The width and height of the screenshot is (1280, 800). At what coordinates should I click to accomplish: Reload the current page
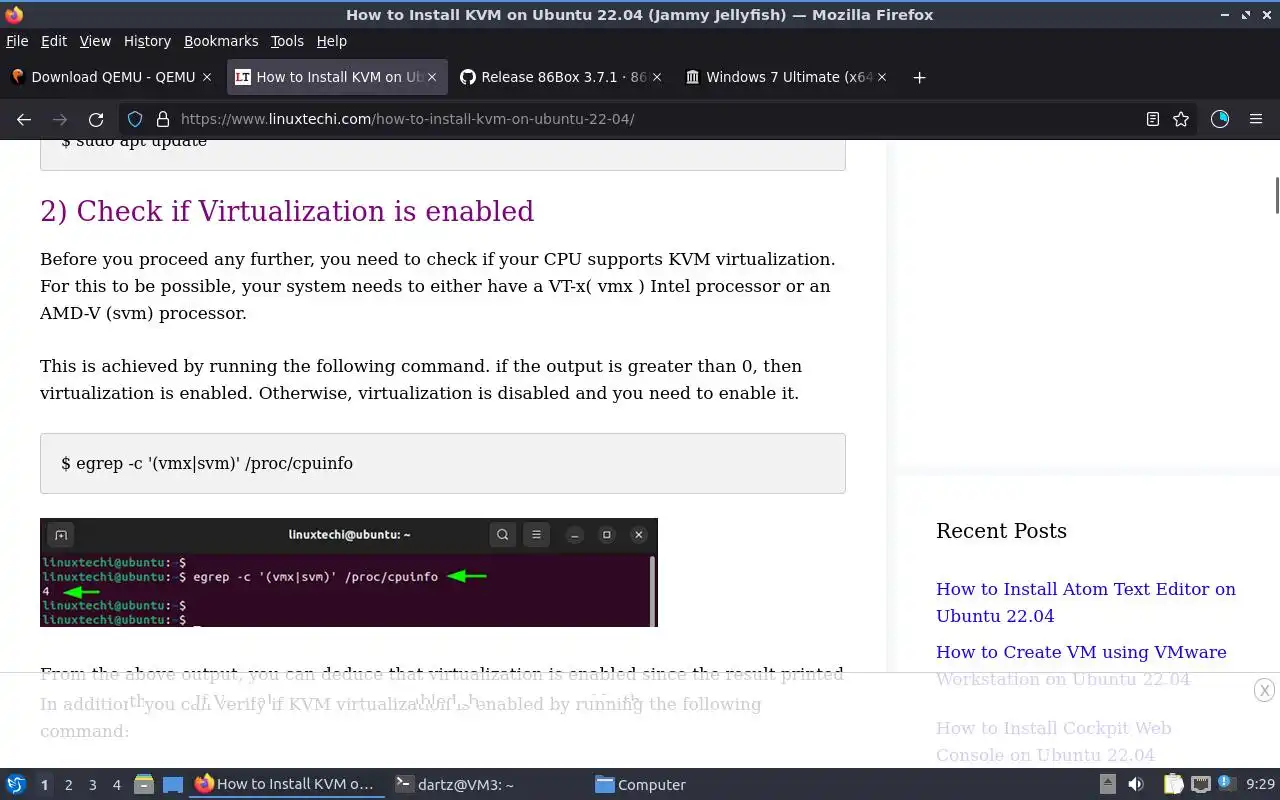tap(96, 119)
